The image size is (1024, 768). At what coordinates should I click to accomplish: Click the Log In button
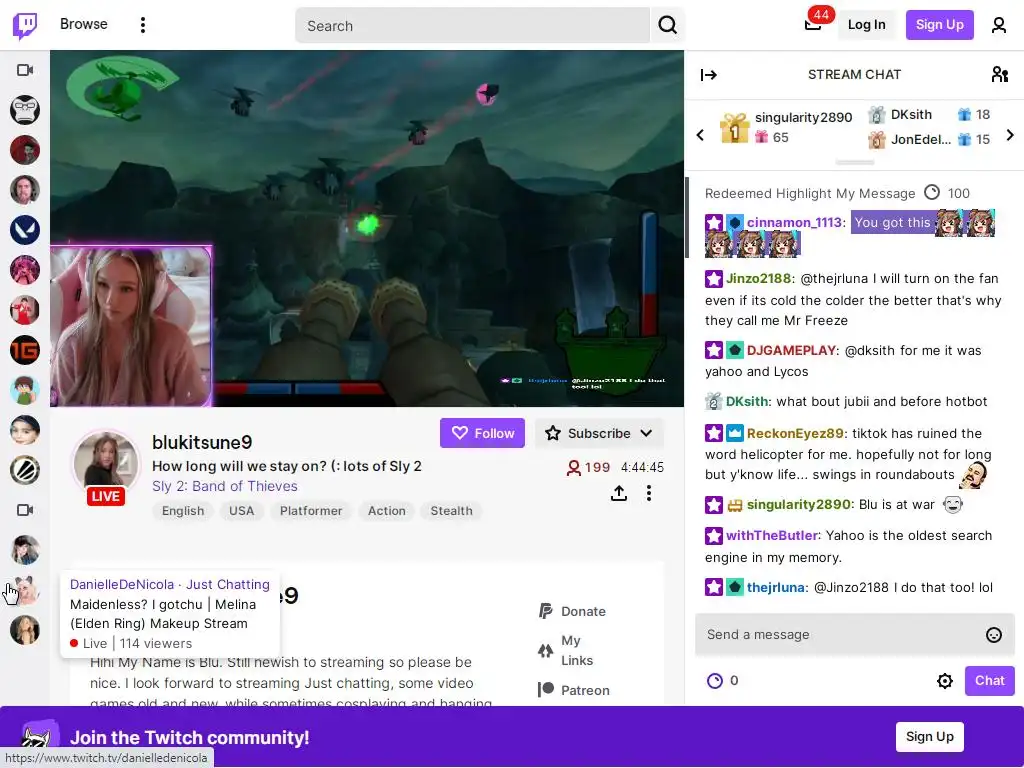coord(867,25)
